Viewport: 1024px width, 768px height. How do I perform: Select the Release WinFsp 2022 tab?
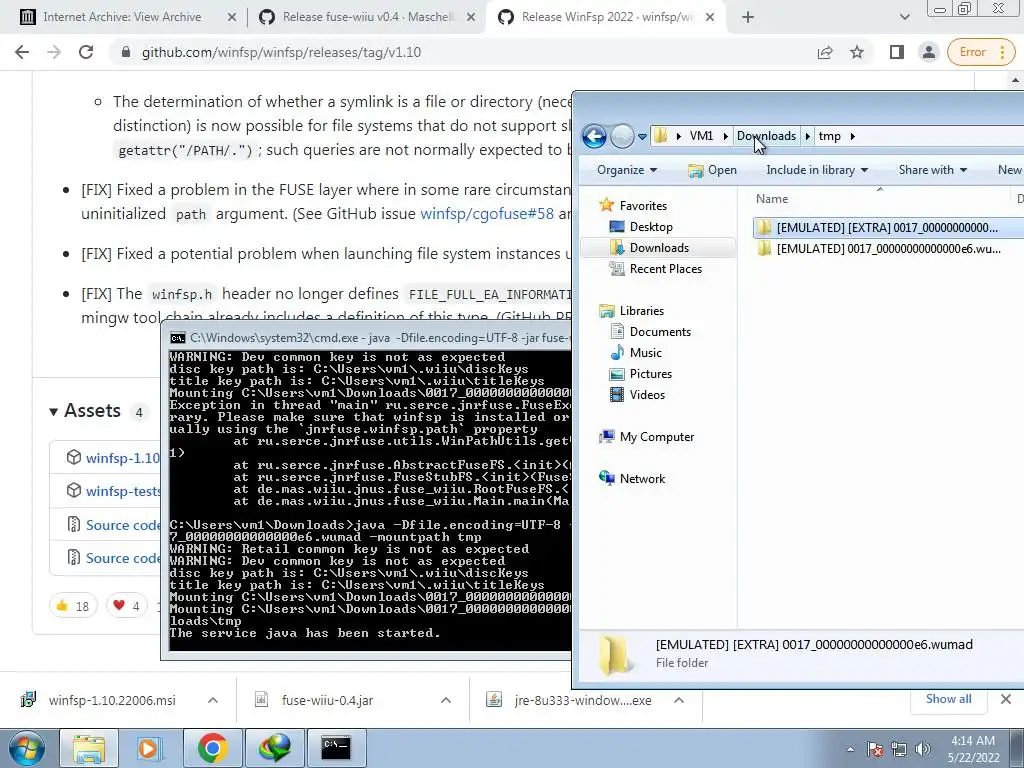click(607, 17)
